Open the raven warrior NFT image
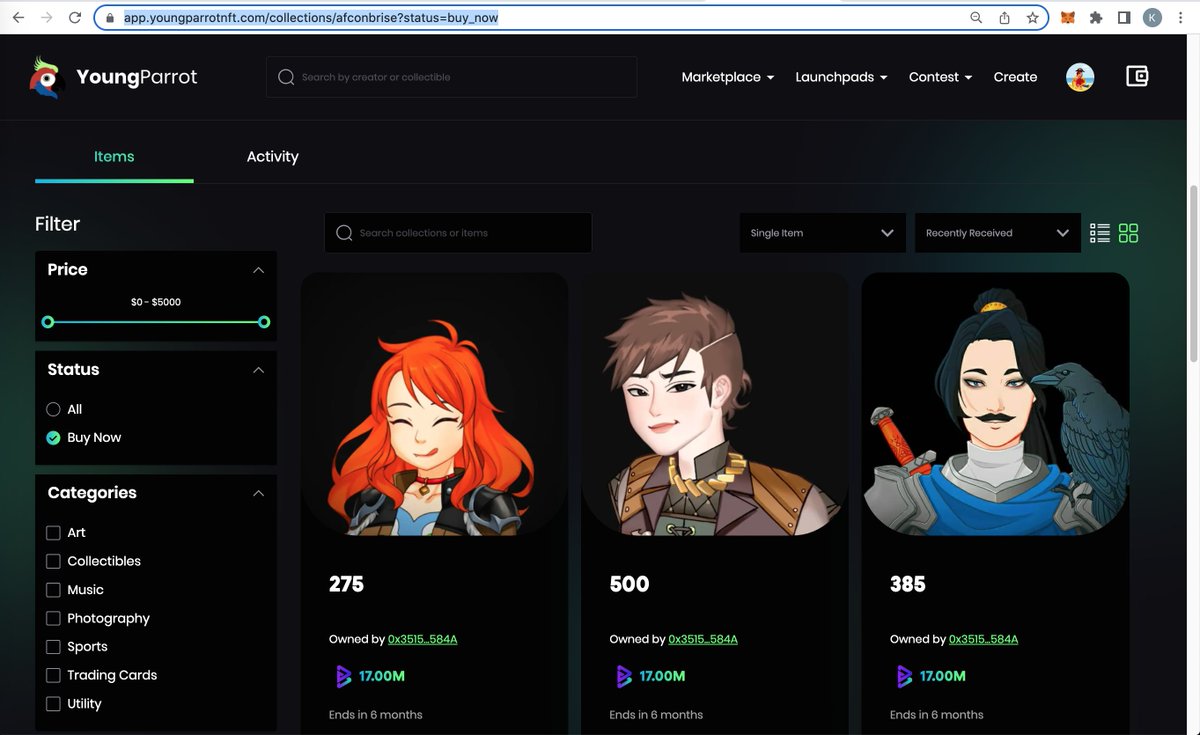Screen dimensions: 1200x735 pyautogui.click(x=996, y=404)
